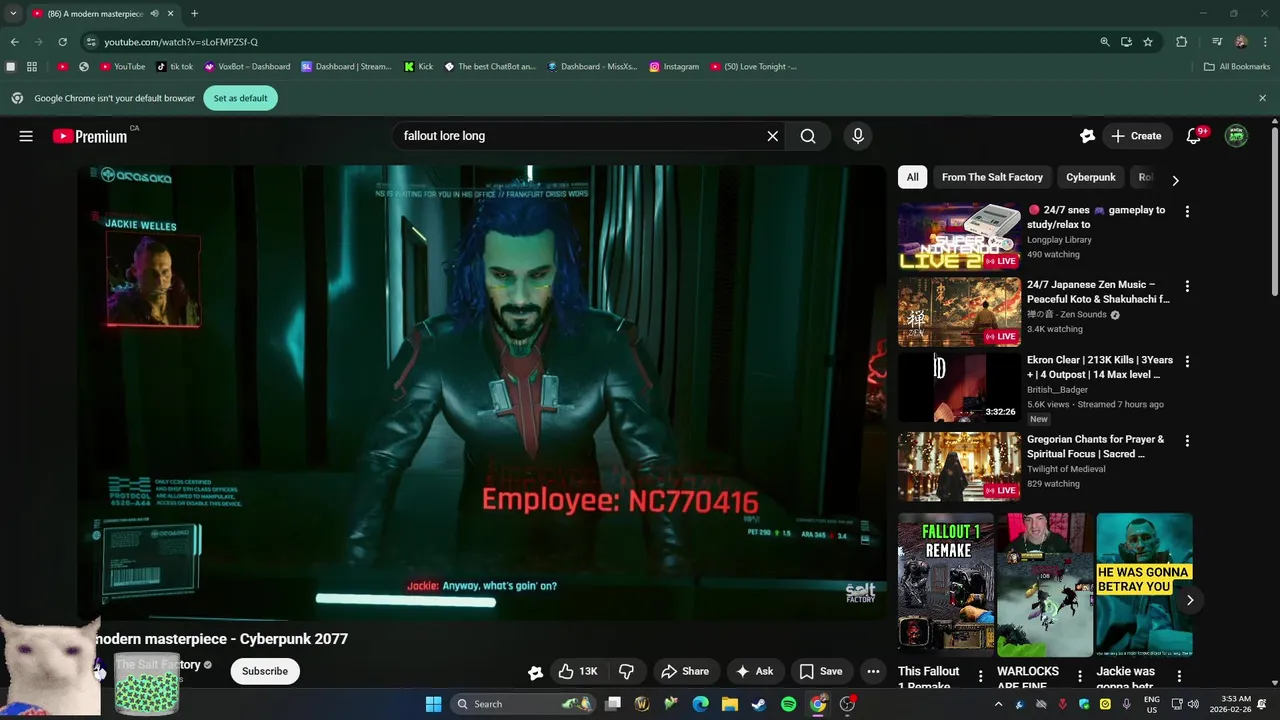Screen dimensions: 1280x720
Task: Open the He Was Gonna Betray You short
Action: click(1144, 585)
